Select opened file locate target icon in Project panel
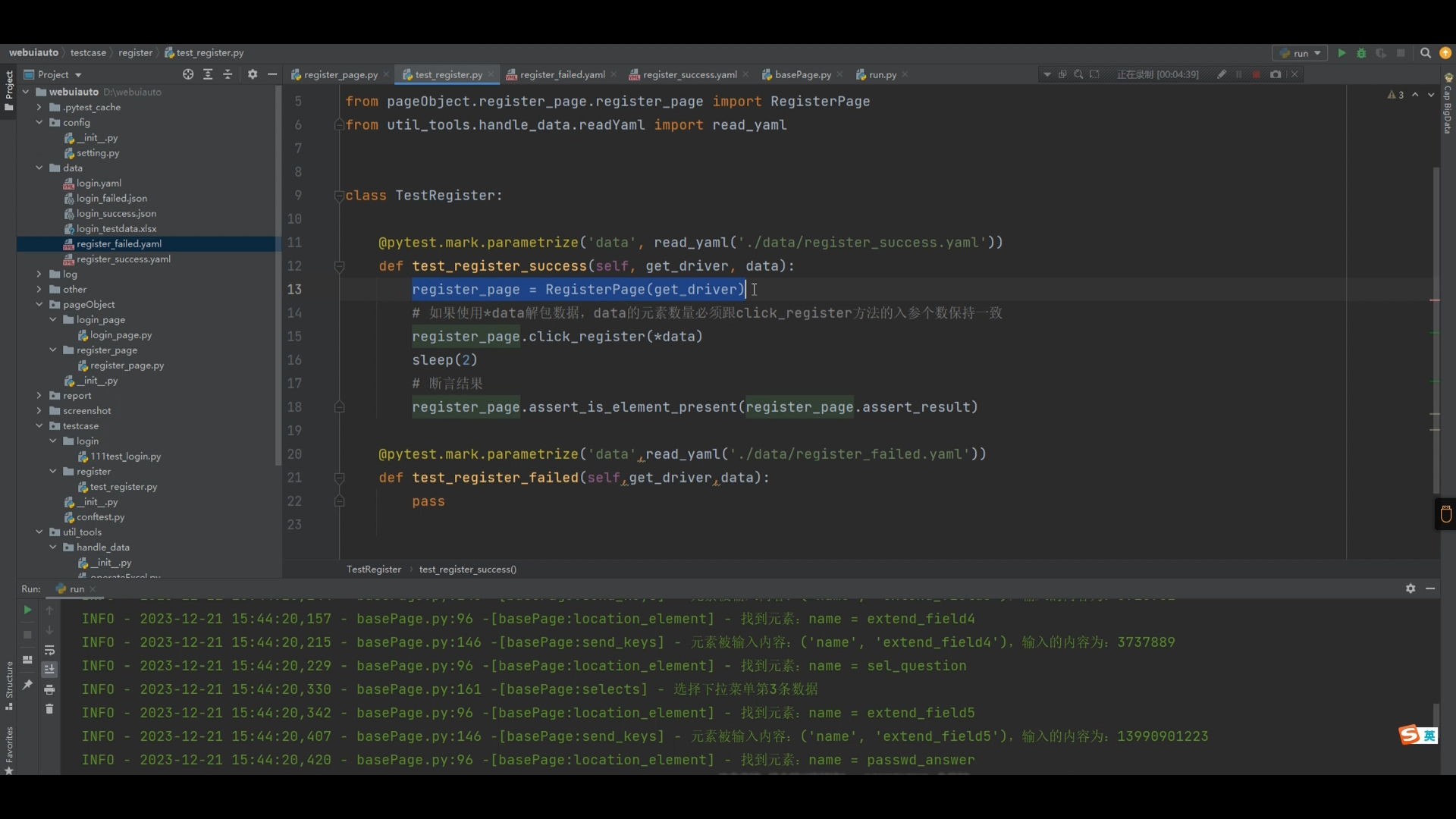1456x819 pixels. coord(188,74)
